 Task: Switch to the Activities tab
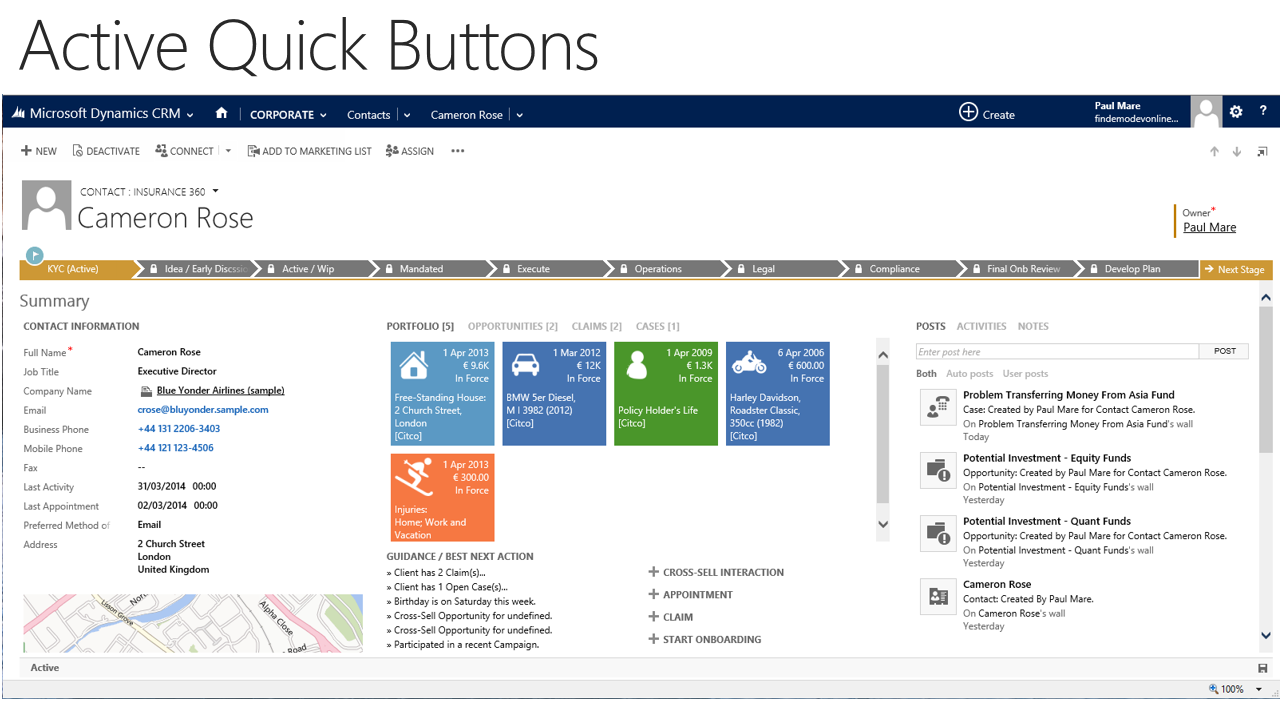point(981,326)
